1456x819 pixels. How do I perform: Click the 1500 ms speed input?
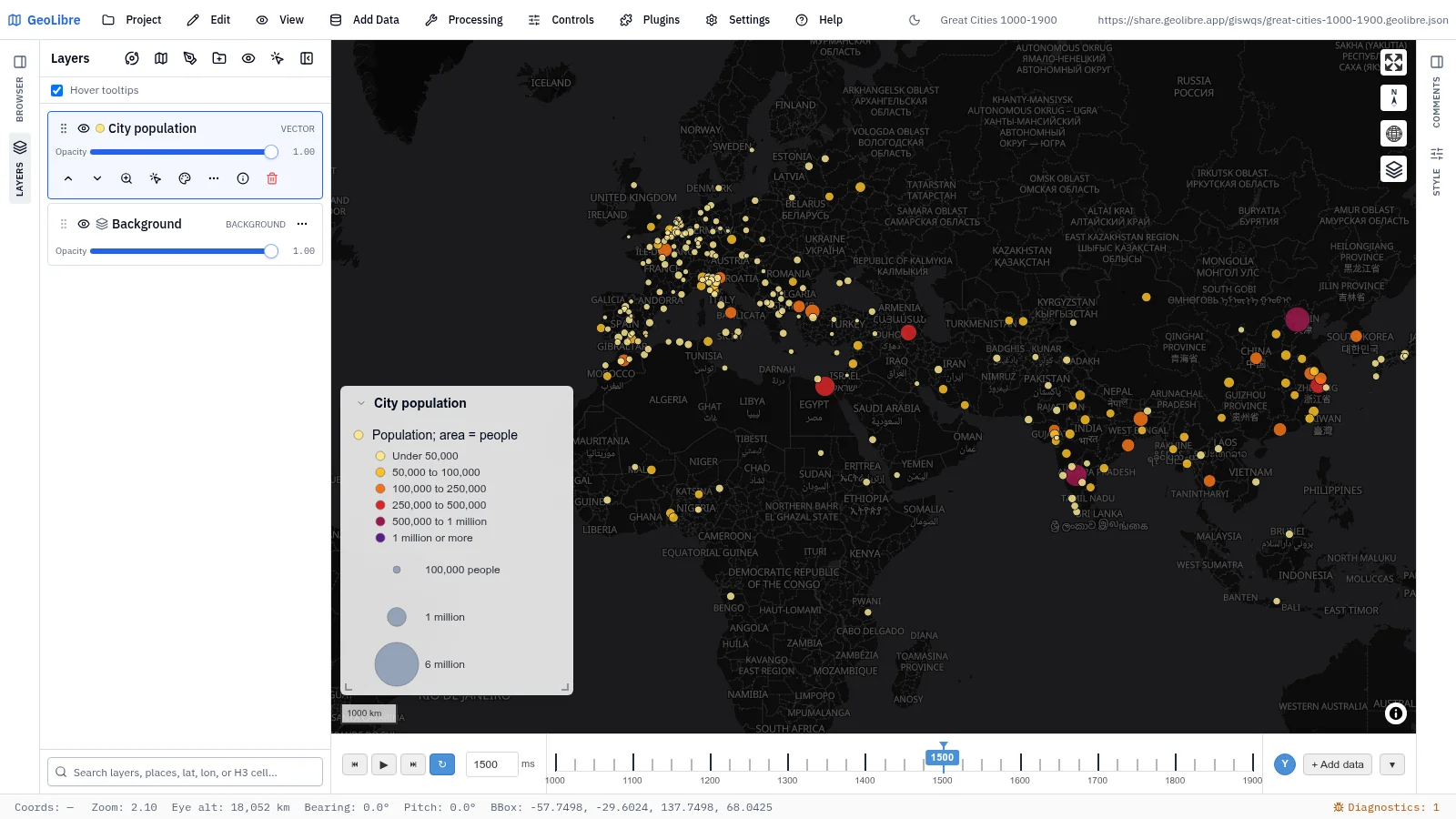(x=491, y=764)
